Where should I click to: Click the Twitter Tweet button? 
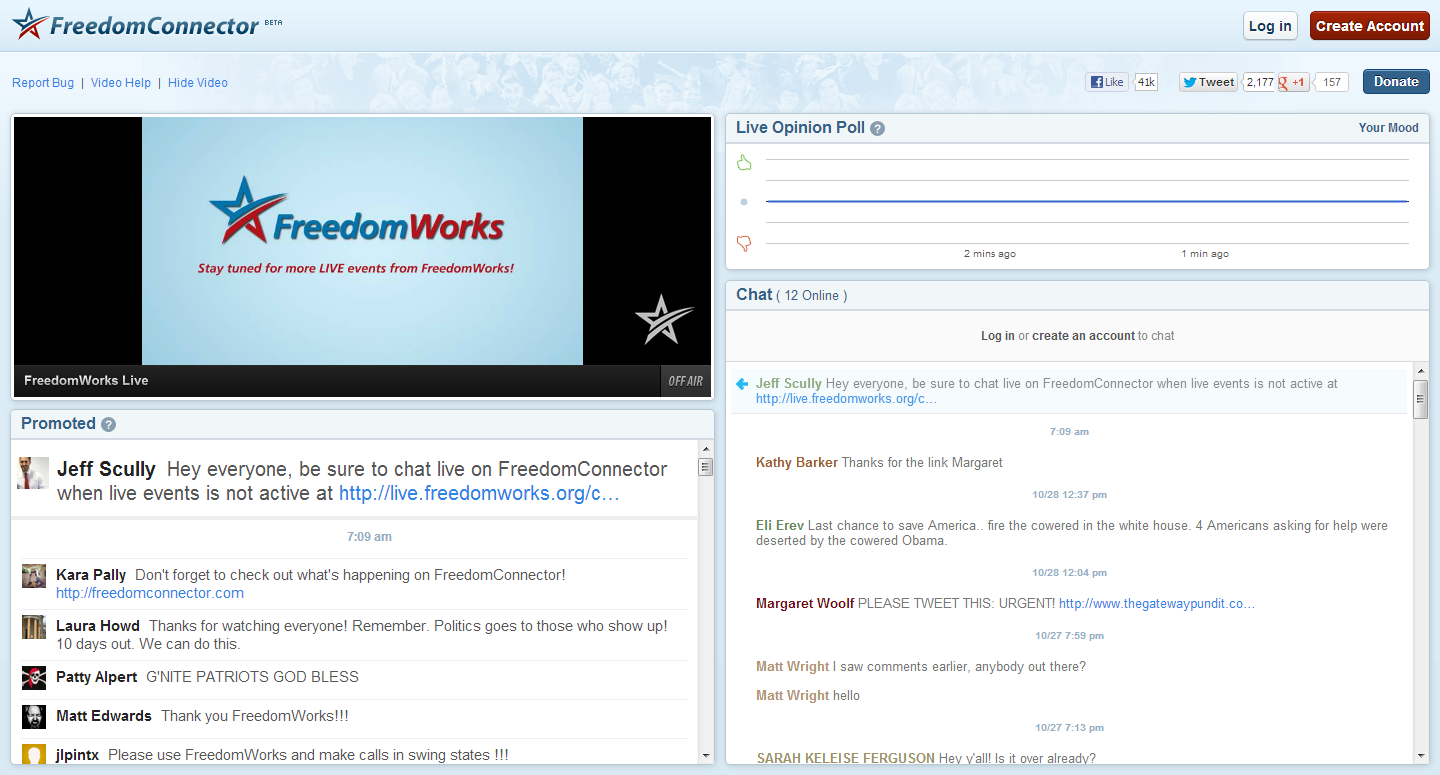[1209, 82]
